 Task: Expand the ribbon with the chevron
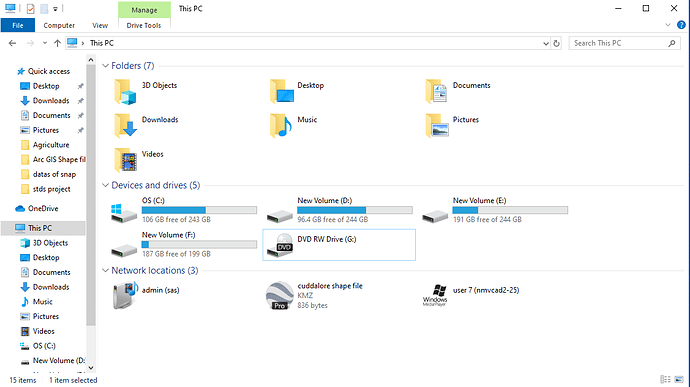click(668, 25)
